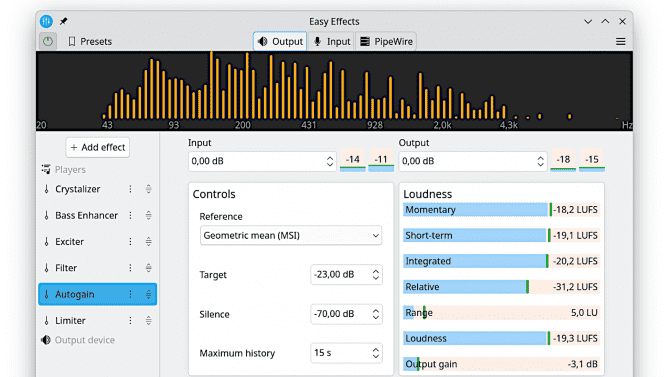Click the output level -15 indicator
This screenshot has width=670, height=377.
point(592,160)
